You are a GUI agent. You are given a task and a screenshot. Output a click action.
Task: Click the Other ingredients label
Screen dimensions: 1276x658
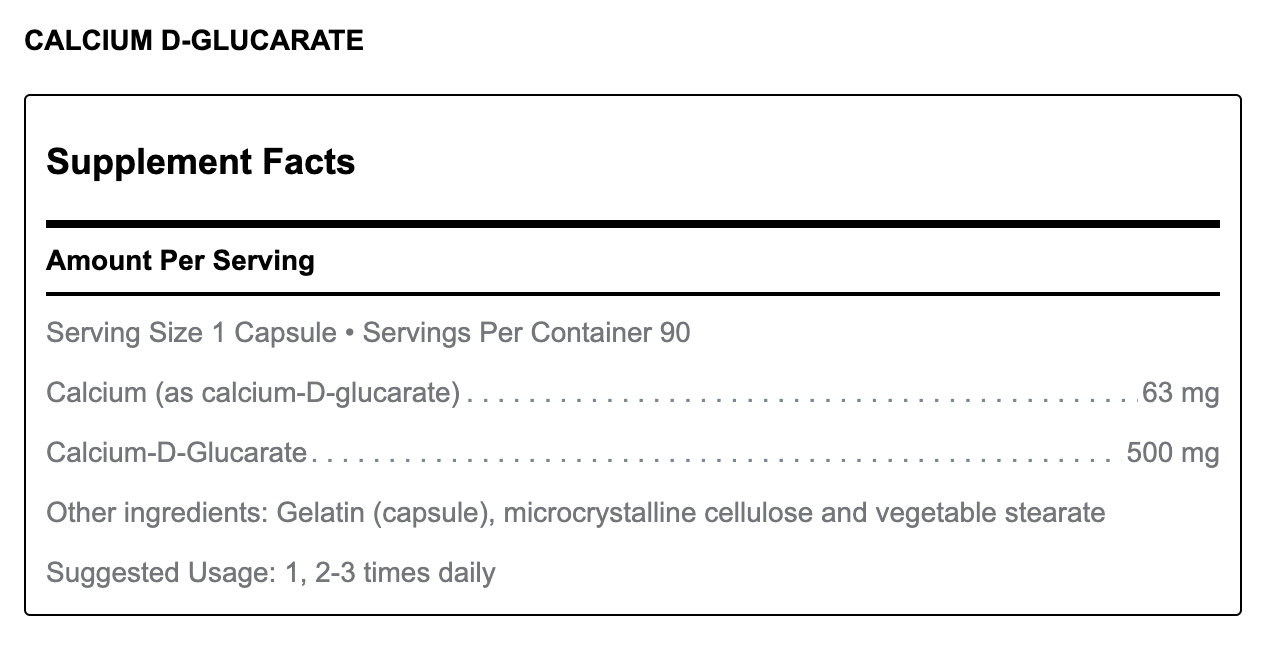click(x=152, y=513)
